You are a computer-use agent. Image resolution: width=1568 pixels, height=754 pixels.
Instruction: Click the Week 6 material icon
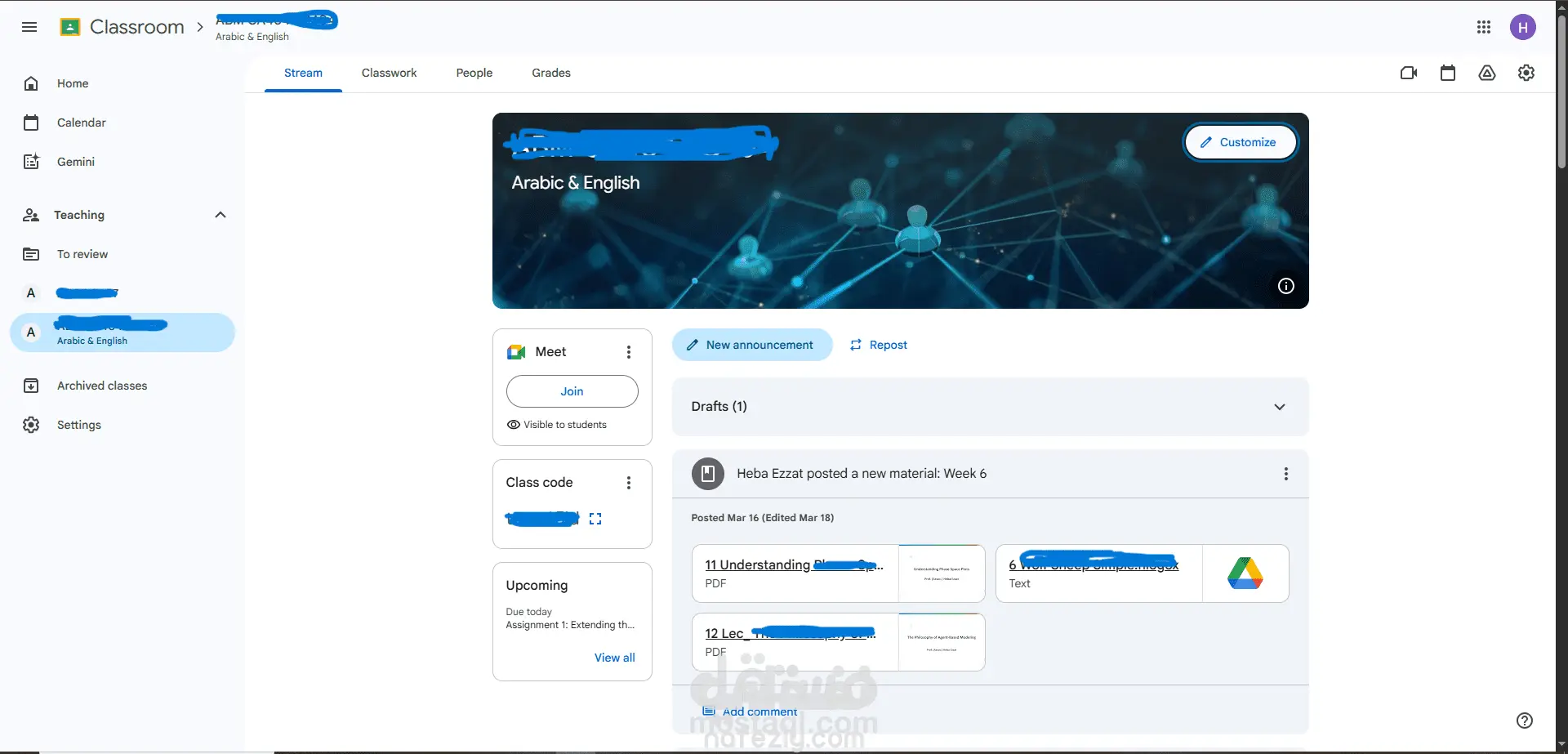coord(708,474)
